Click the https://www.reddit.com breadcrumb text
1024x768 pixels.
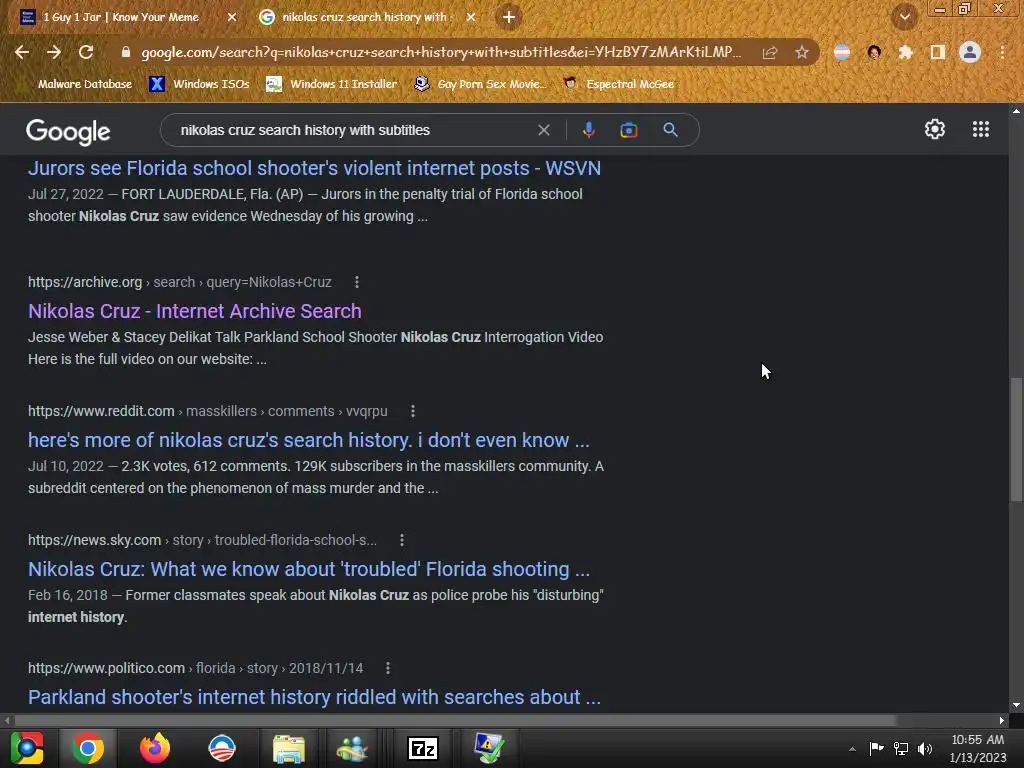click(101, 411)
